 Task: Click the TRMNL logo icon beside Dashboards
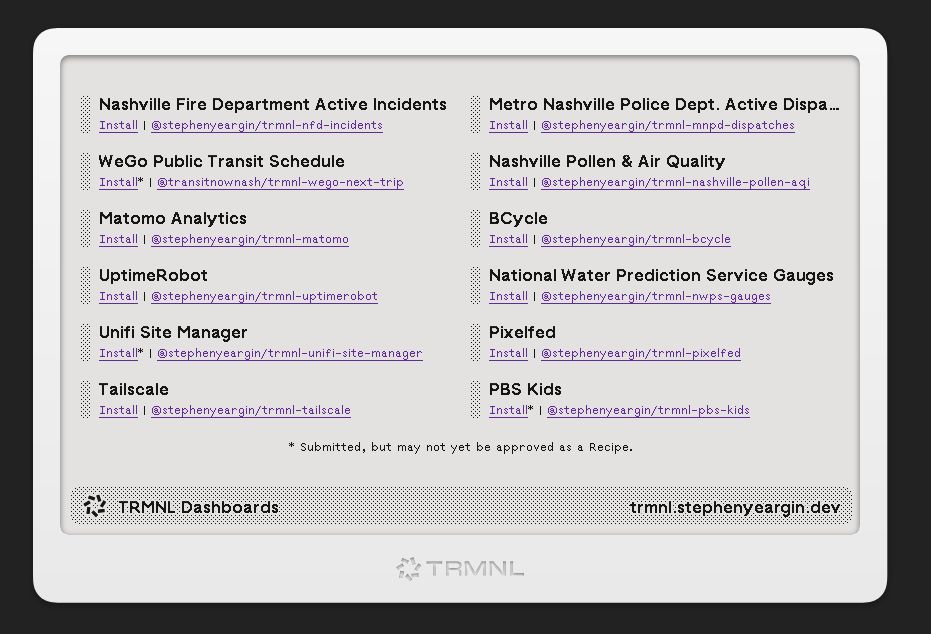[x=94, y=506]
